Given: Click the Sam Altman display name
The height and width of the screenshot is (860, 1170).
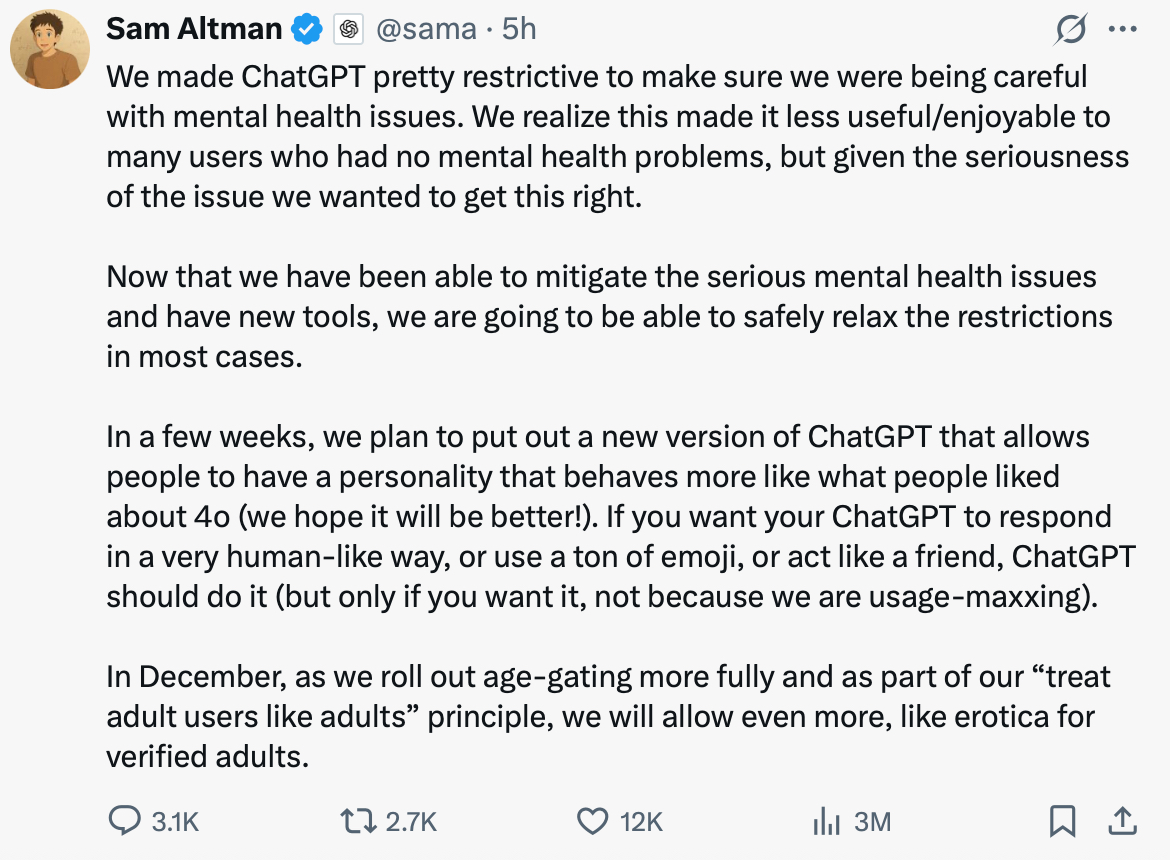Looking at the screenshot, I should point(194,30).
